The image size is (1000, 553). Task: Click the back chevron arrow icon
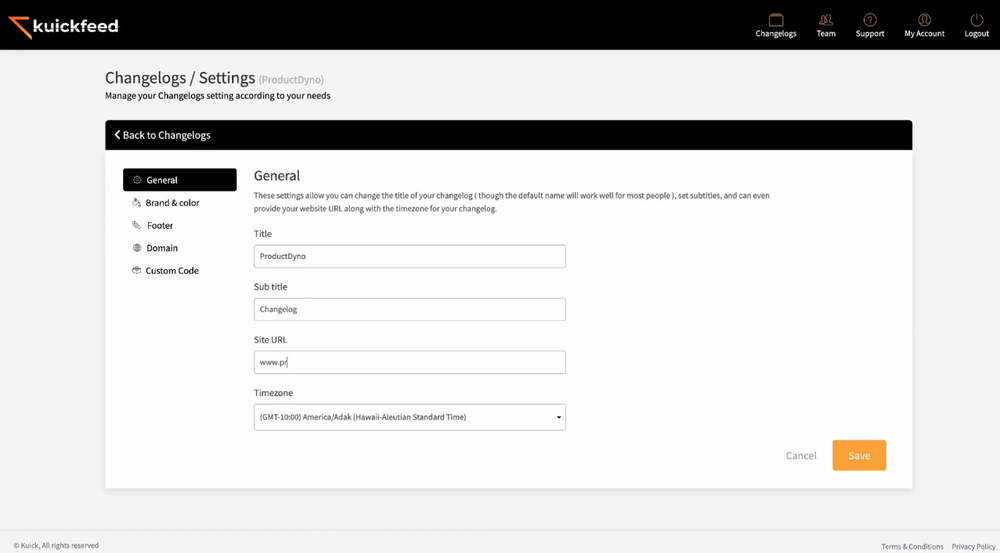[x=117, y=135]
